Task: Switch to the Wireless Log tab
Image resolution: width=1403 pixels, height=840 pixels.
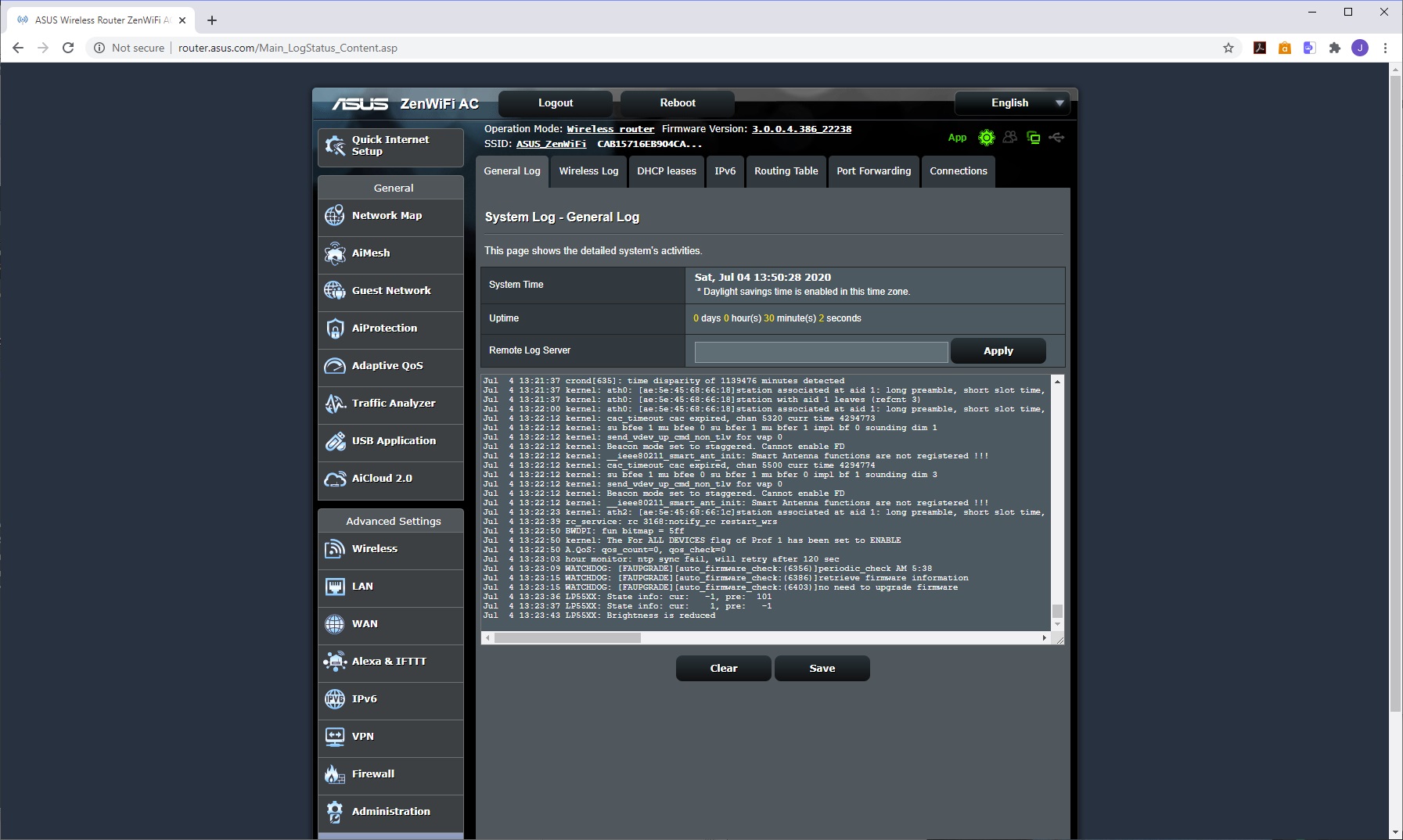Action: (588, 171)
